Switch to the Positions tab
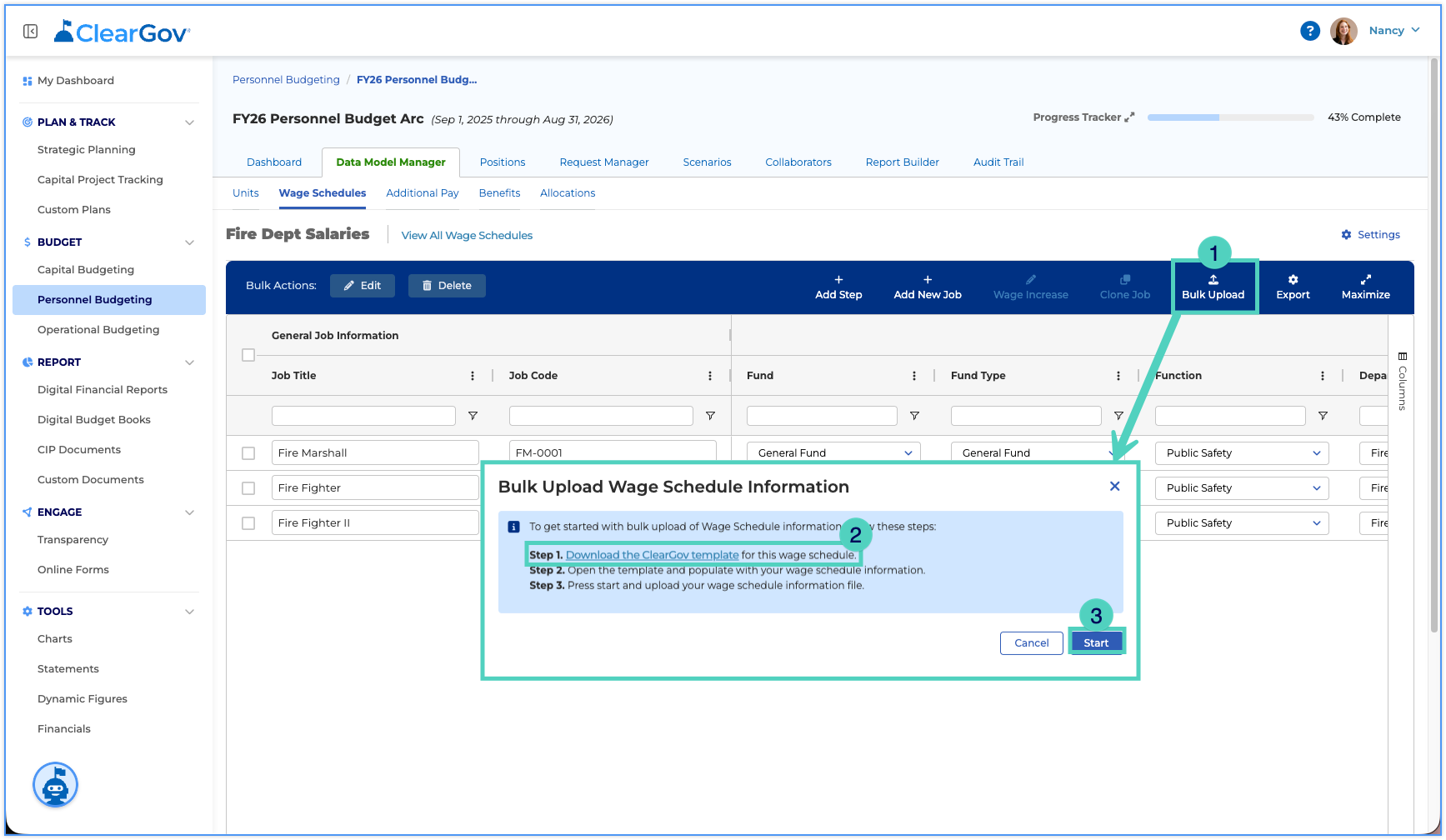The image size is (1446, 840). [503, 162]
